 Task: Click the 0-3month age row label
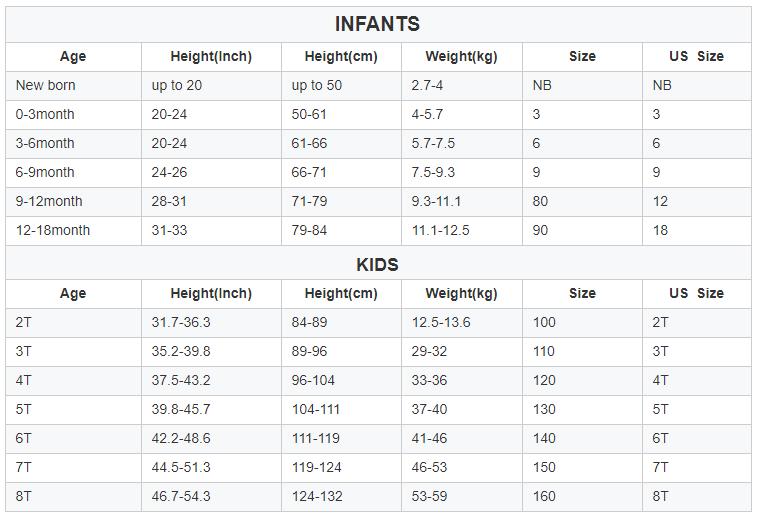pyautogui.click(x=45, y=115)
